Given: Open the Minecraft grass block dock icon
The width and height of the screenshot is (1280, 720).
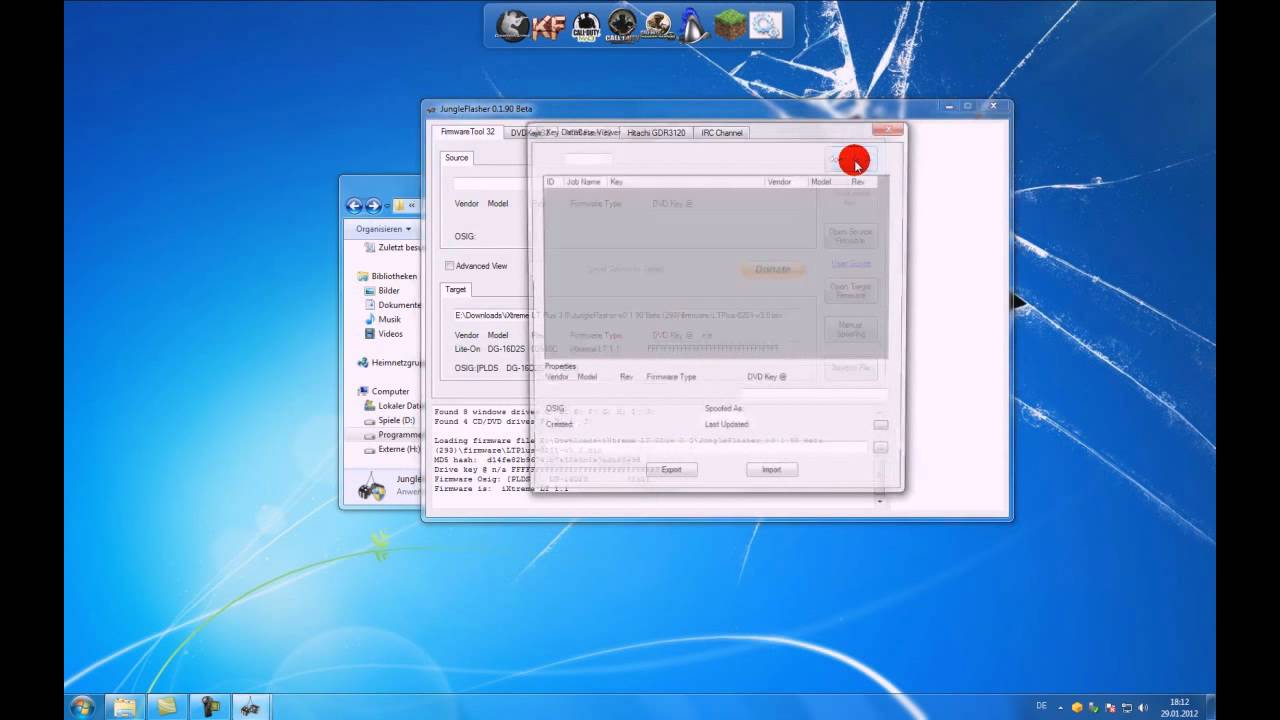Looking at the screenshot, I should 730,25.
